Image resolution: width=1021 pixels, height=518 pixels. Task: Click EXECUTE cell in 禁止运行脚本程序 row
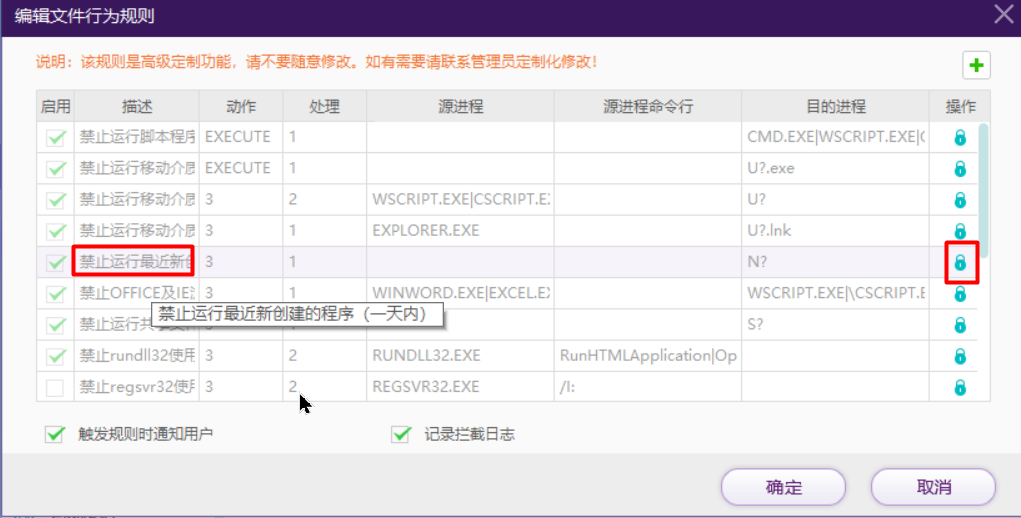[x=241, y=137]
